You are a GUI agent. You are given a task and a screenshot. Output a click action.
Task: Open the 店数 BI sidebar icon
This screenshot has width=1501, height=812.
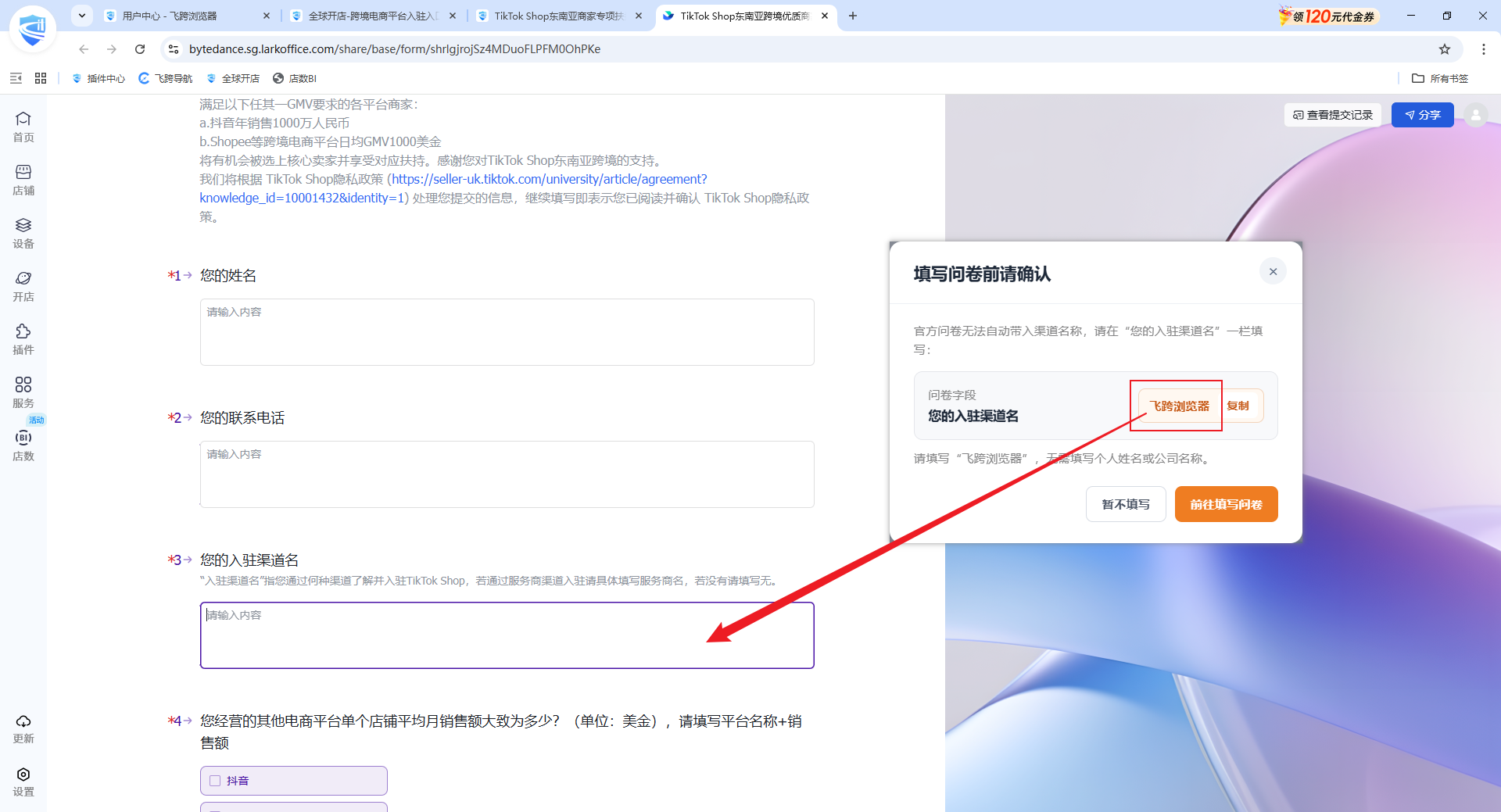click(x=23, y=445)
